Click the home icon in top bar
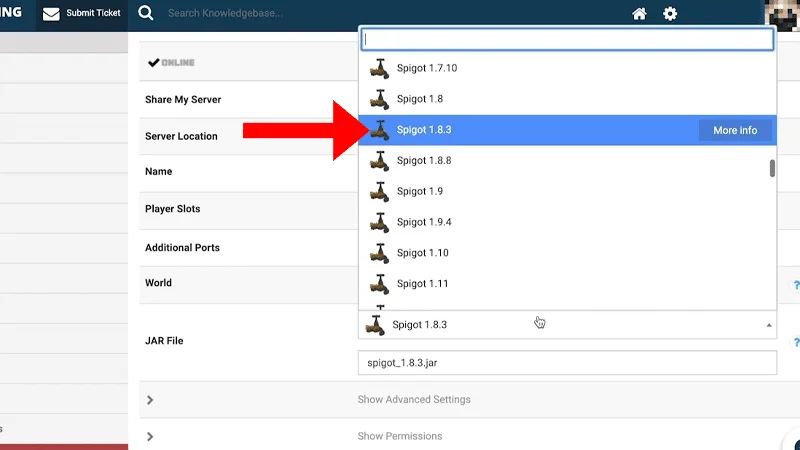 tap(640, 14)
